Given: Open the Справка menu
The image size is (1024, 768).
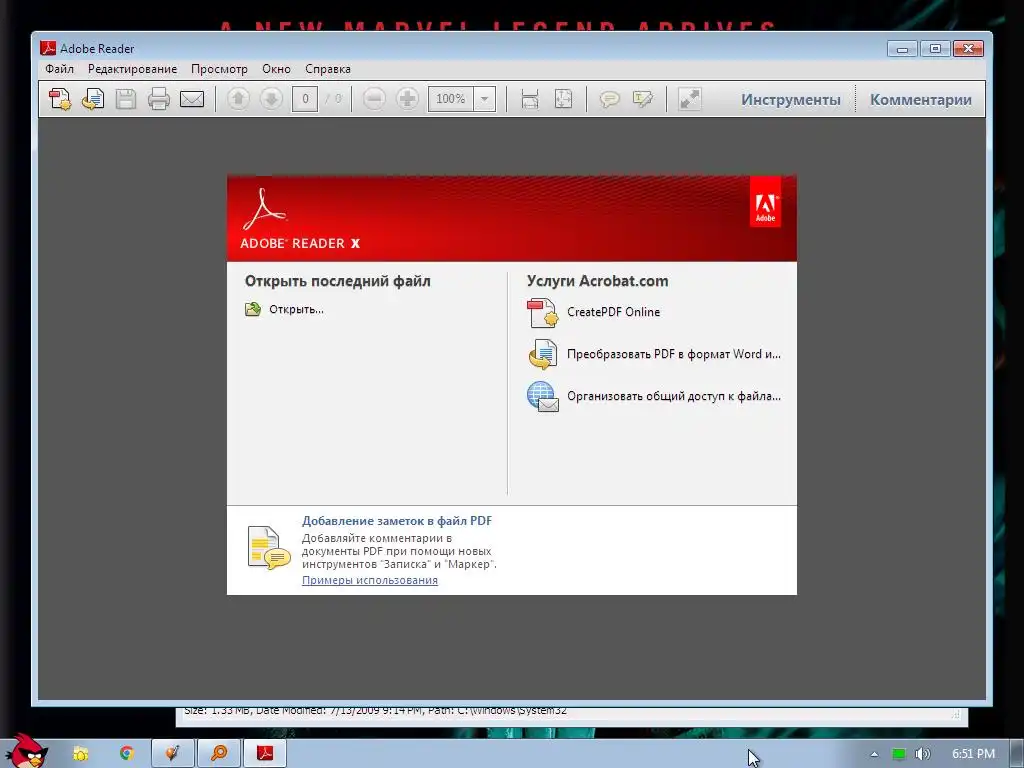Looking at the screenshot, I should (328, 69).
